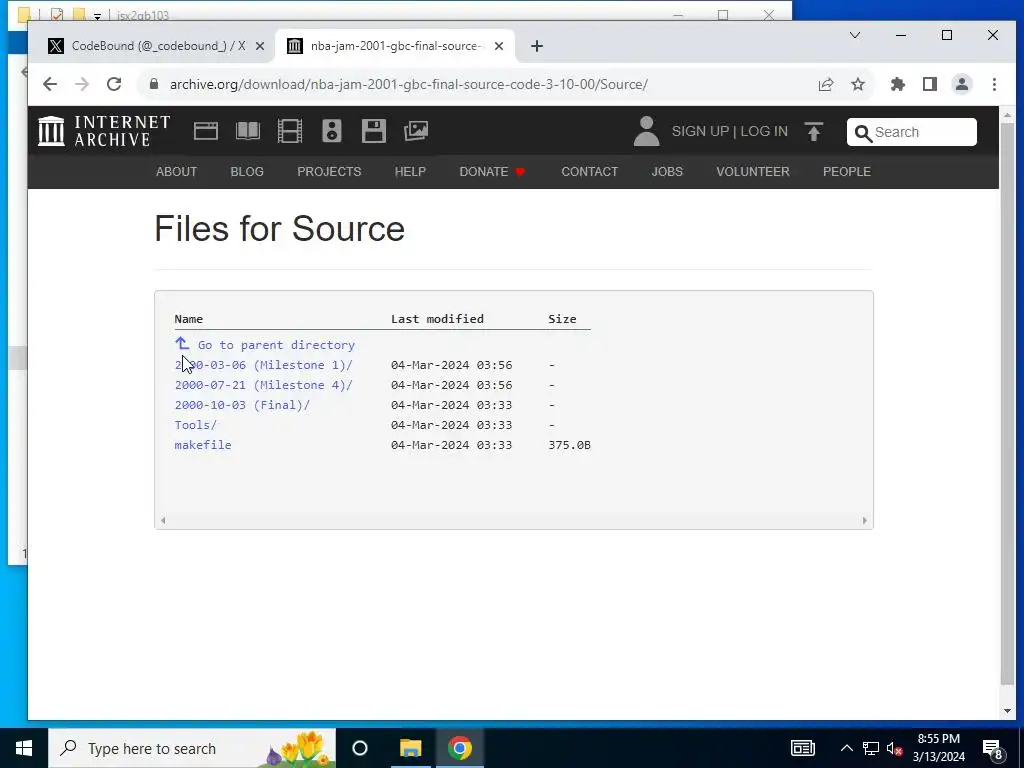Click the taskbar search box

(x=192, y=748)
